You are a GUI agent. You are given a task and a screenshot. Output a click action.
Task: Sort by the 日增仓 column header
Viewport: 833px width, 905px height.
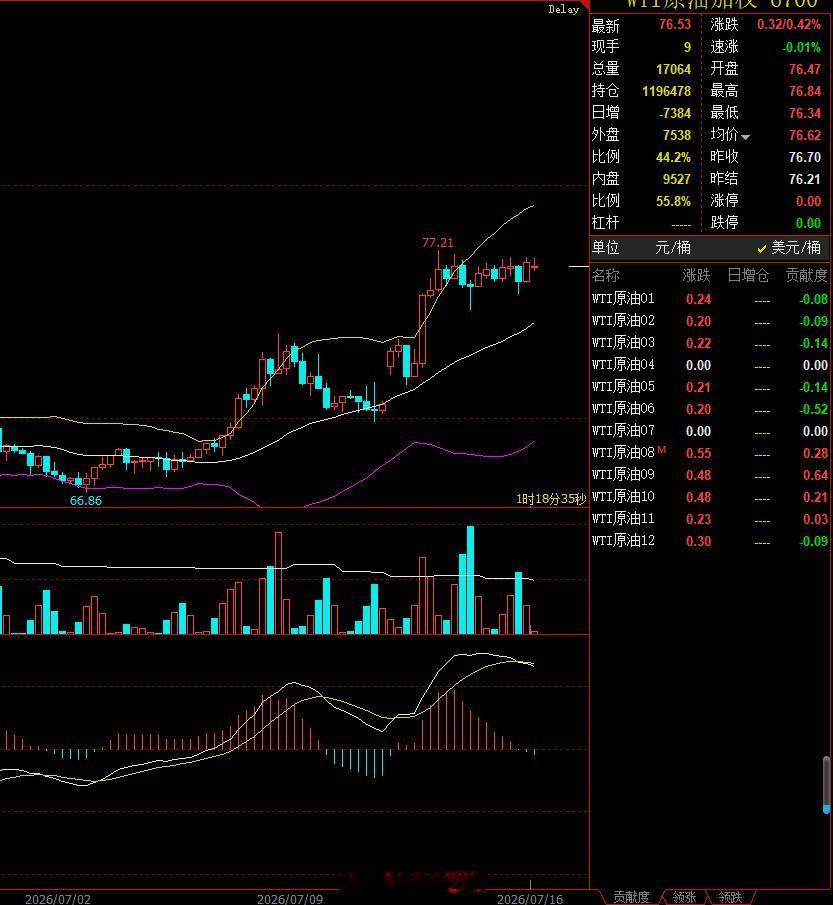748,276
